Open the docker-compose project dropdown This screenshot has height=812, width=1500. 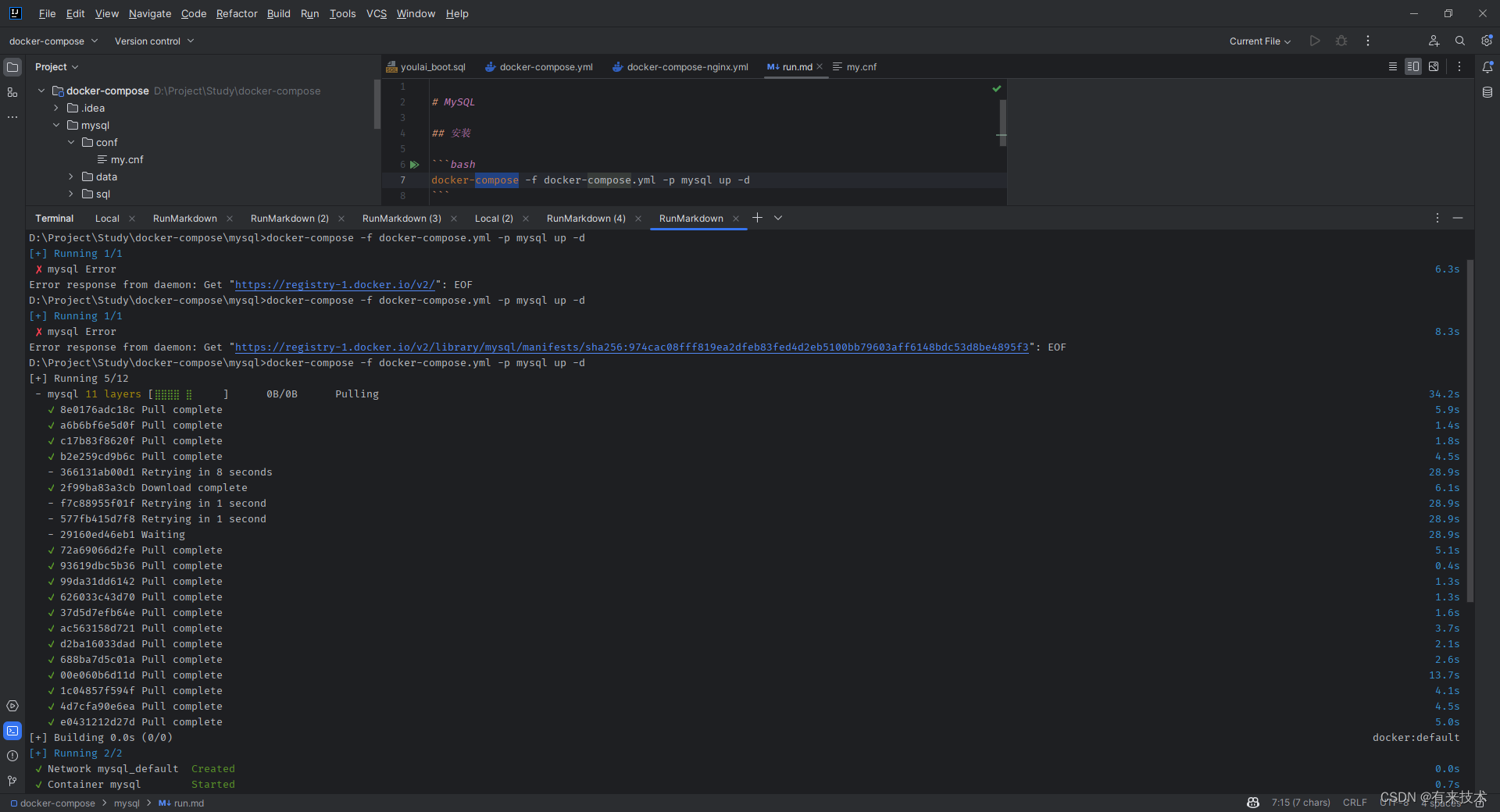[x=53, y=41]
